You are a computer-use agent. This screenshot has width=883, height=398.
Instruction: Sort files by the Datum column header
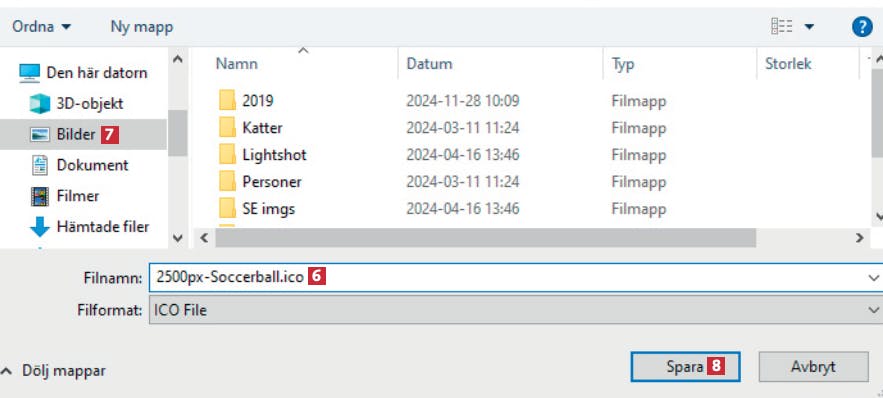429,64
